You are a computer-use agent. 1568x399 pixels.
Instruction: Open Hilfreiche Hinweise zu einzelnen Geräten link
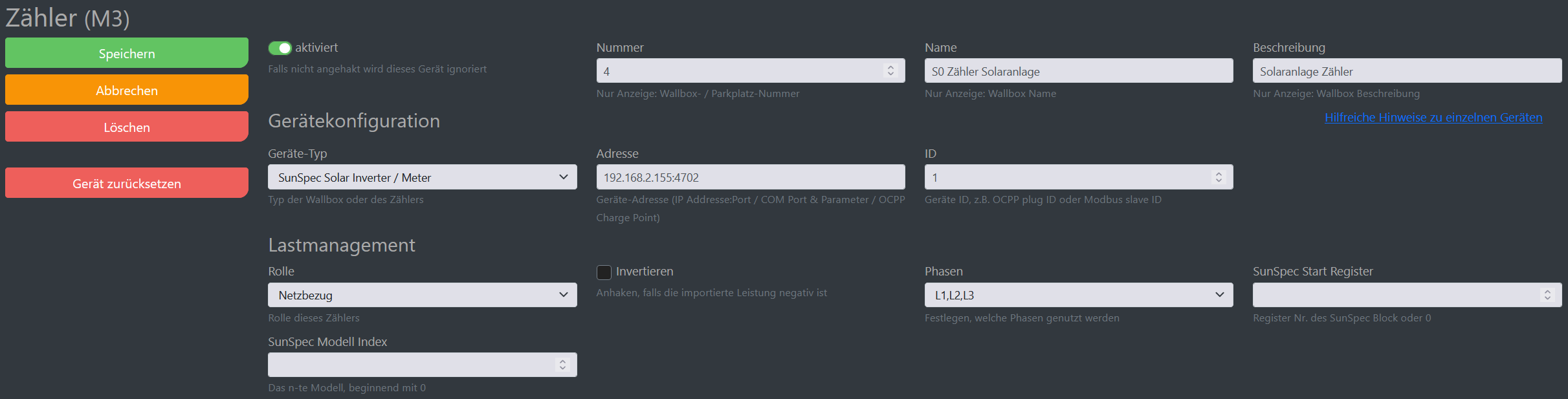click(x=1433, y=117)
